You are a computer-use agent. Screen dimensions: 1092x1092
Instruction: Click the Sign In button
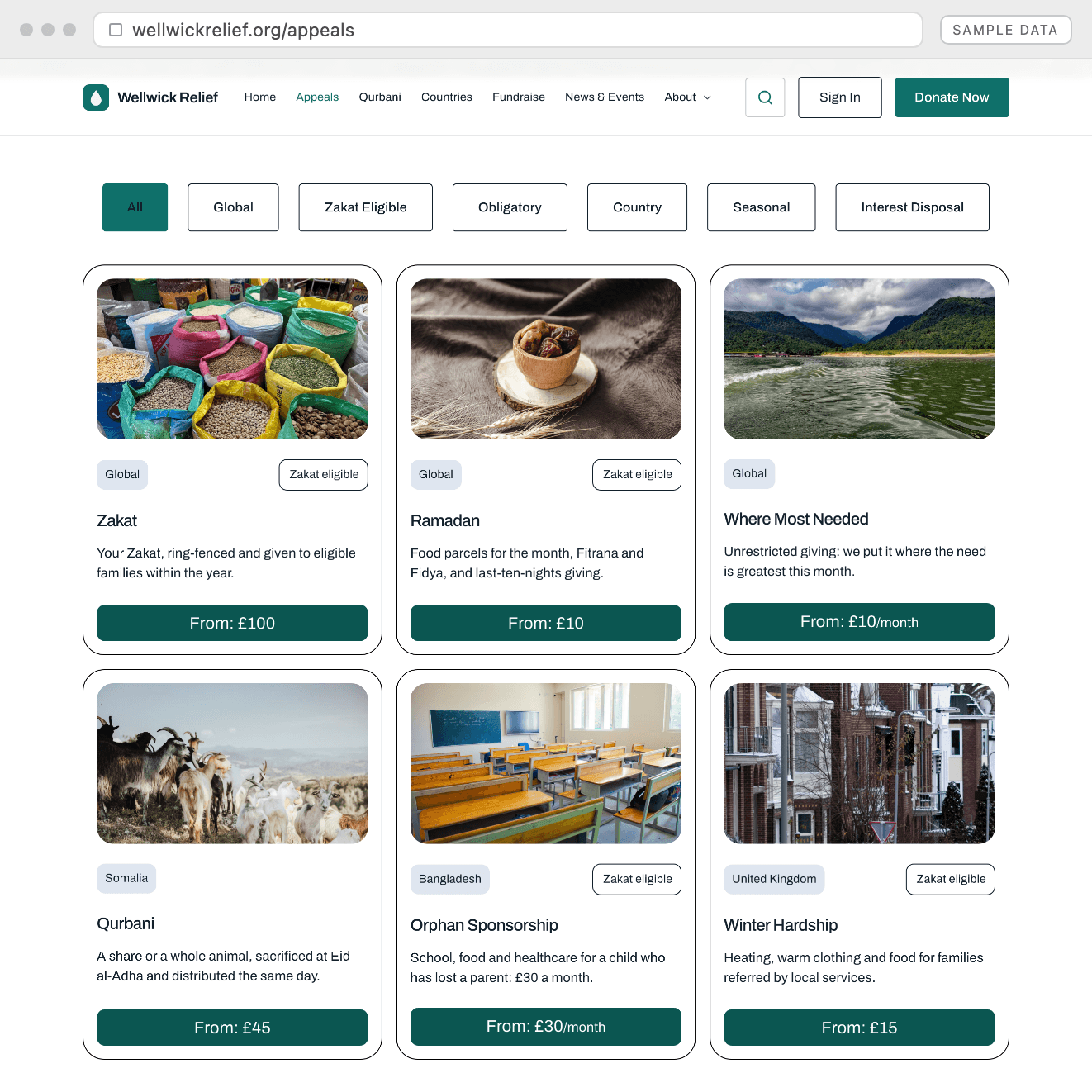[x=840, y=97]
